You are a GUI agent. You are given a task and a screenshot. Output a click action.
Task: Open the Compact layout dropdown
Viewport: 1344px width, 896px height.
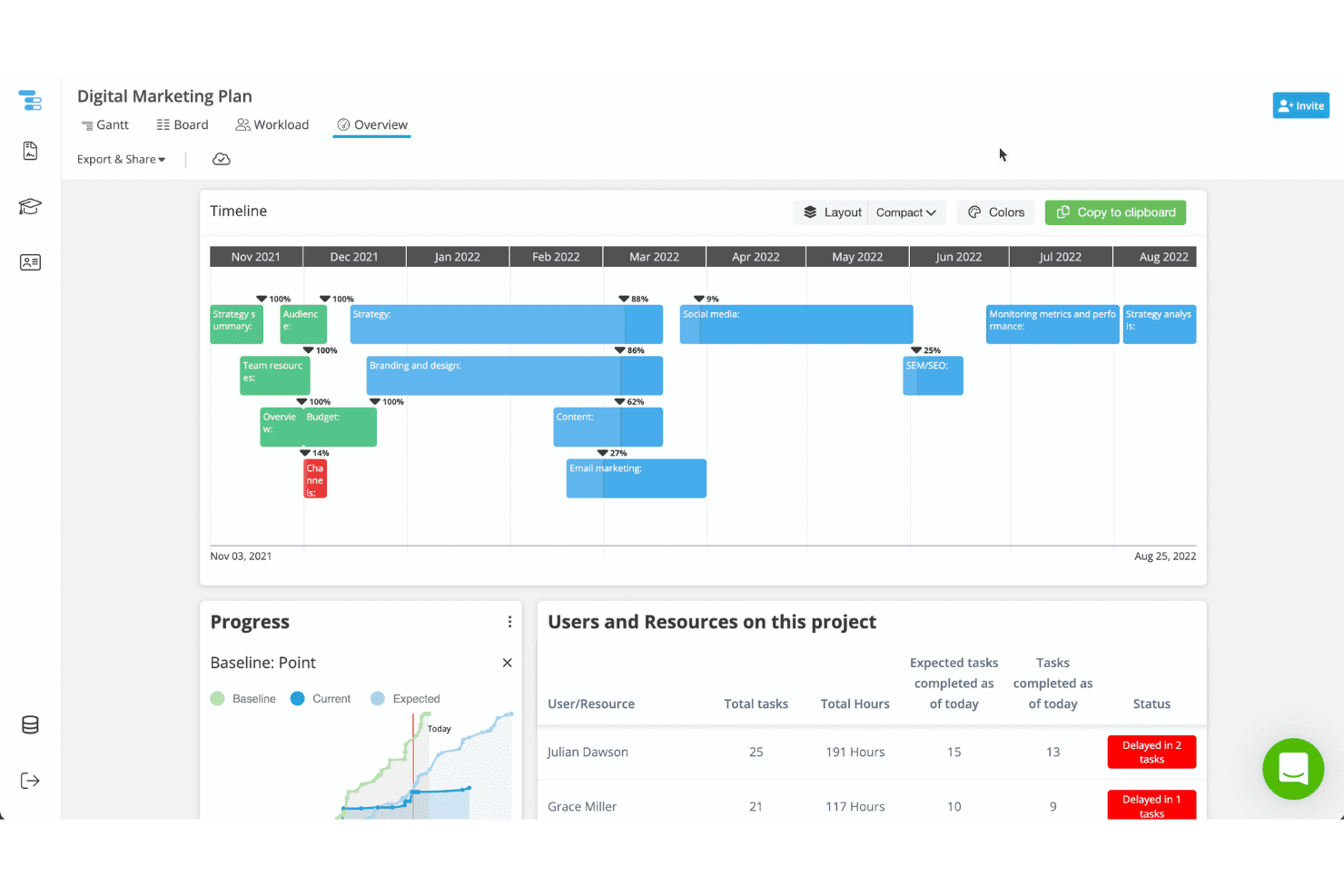(906, 212)
